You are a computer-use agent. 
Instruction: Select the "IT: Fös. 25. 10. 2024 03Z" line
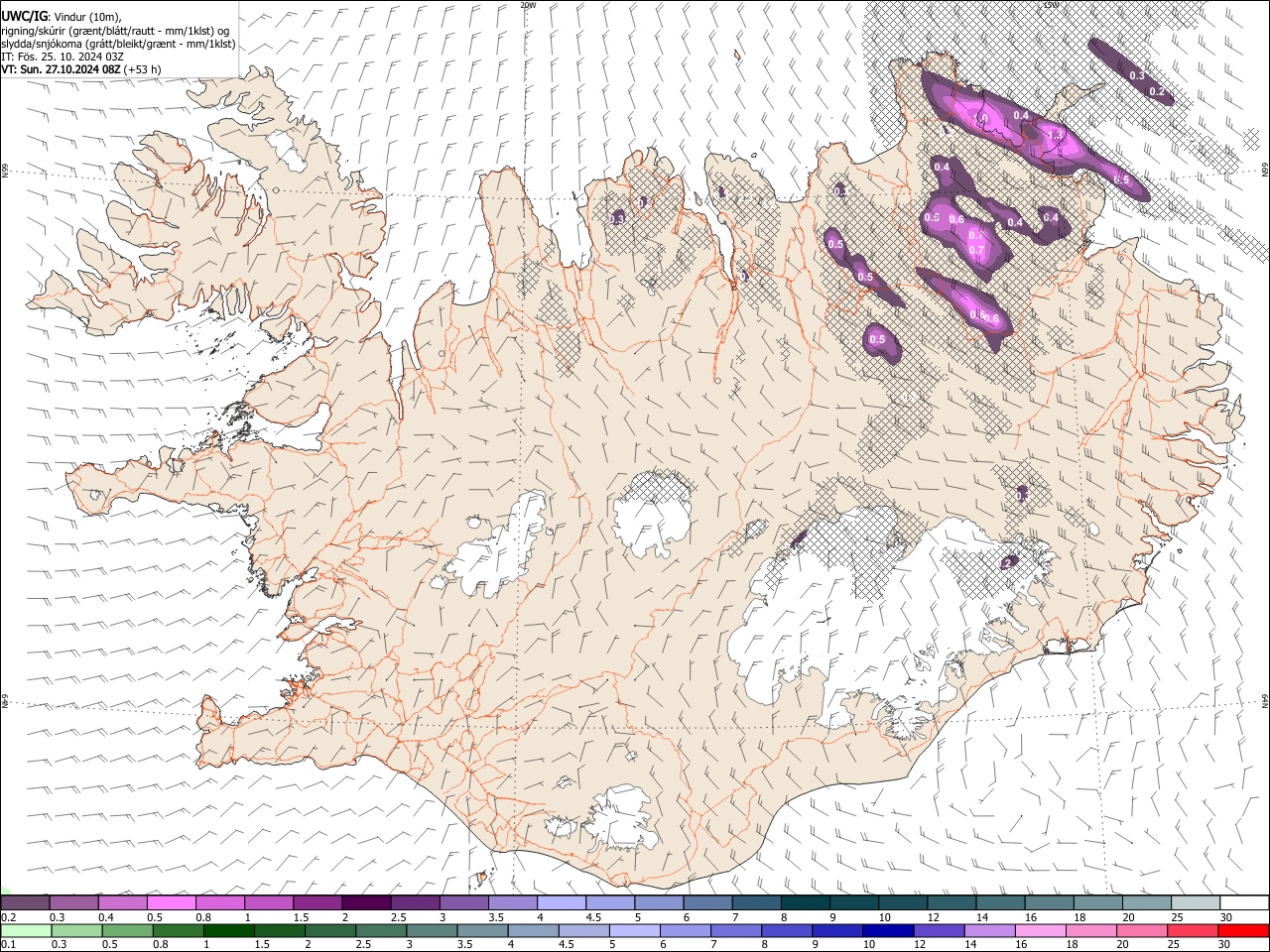(x=63, y=57)
